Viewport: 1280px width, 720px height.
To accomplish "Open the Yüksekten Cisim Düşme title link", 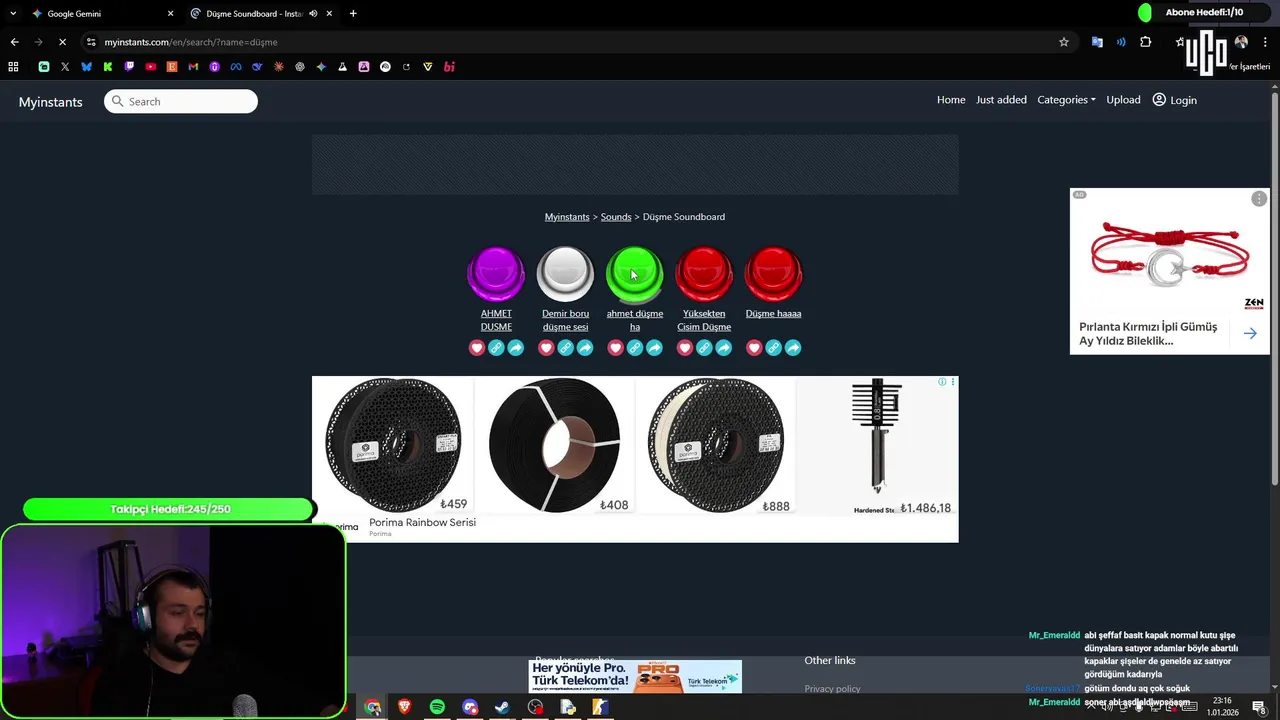I will click(x=704, y=320).
